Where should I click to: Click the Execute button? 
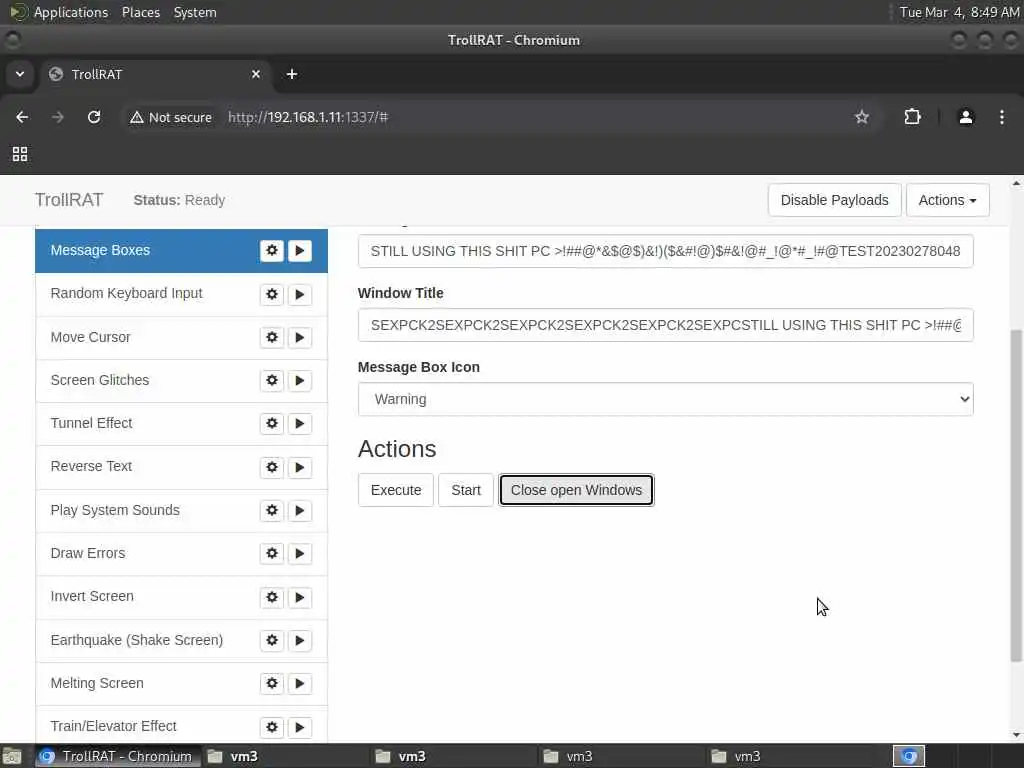[x=396, y=490]
